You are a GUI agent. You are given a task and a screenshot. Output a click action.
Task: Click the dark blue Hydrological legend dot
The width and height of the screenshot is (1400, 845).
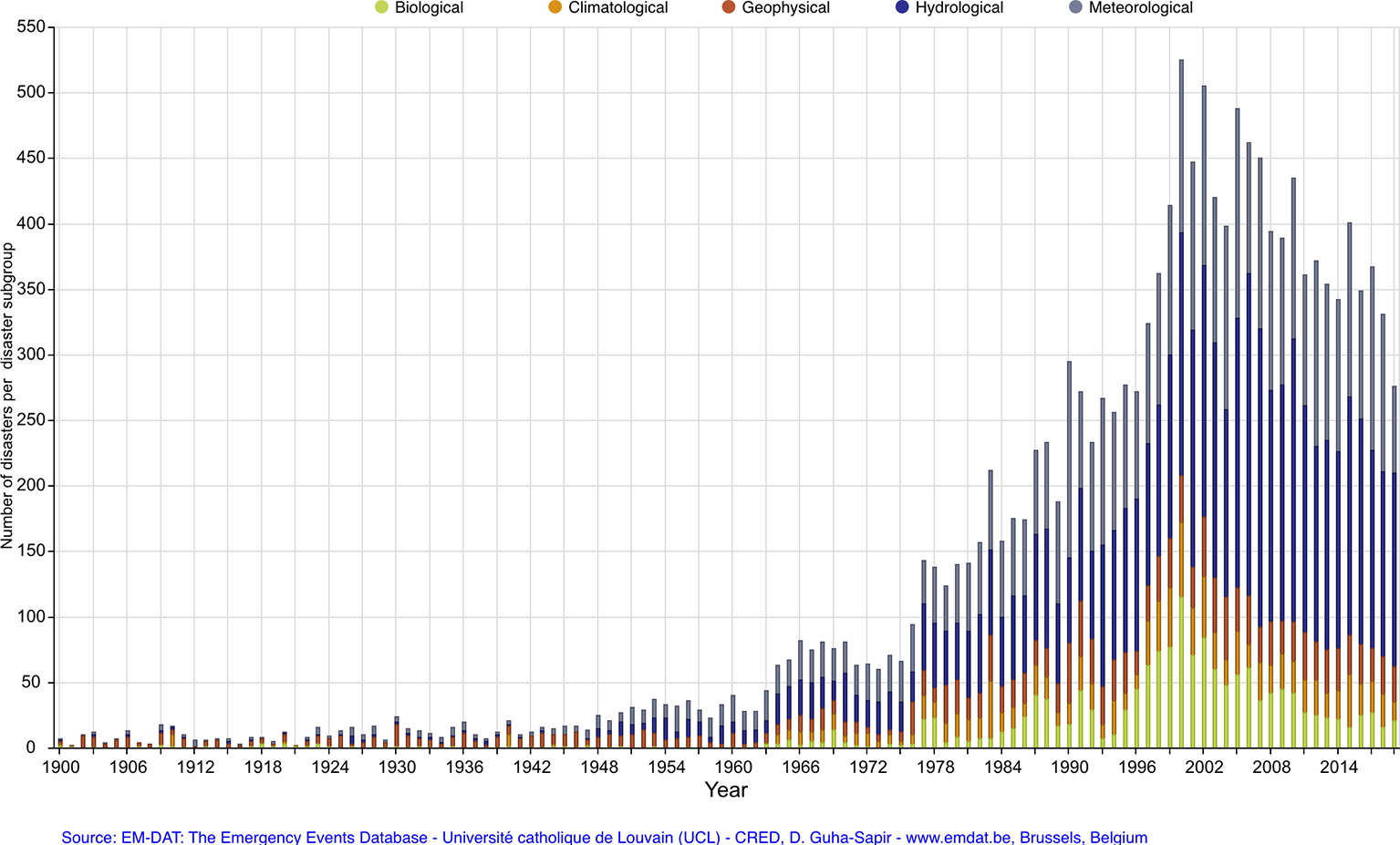pos(902,7)
